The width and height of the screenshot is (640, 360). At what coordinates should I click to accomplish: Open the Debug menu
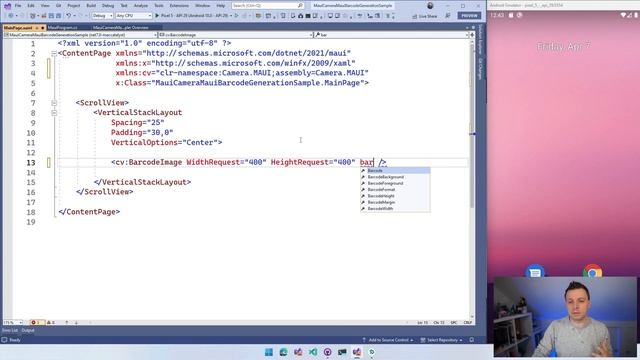(108, 6)
